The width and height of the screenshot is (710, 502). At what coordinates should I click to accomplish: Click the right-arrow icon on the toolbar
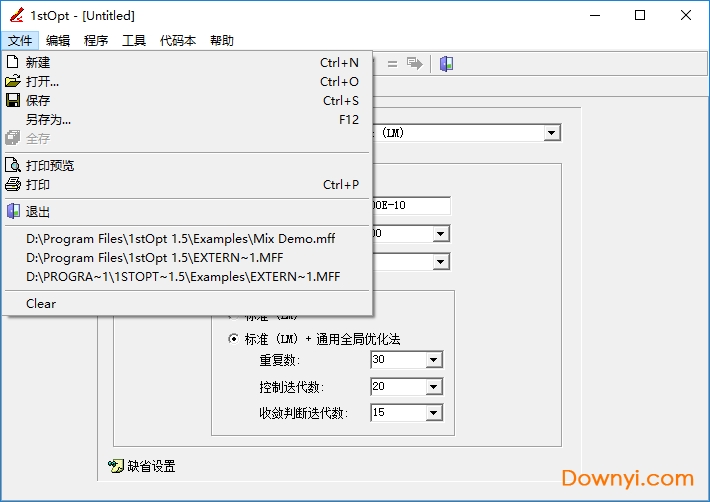414,63
